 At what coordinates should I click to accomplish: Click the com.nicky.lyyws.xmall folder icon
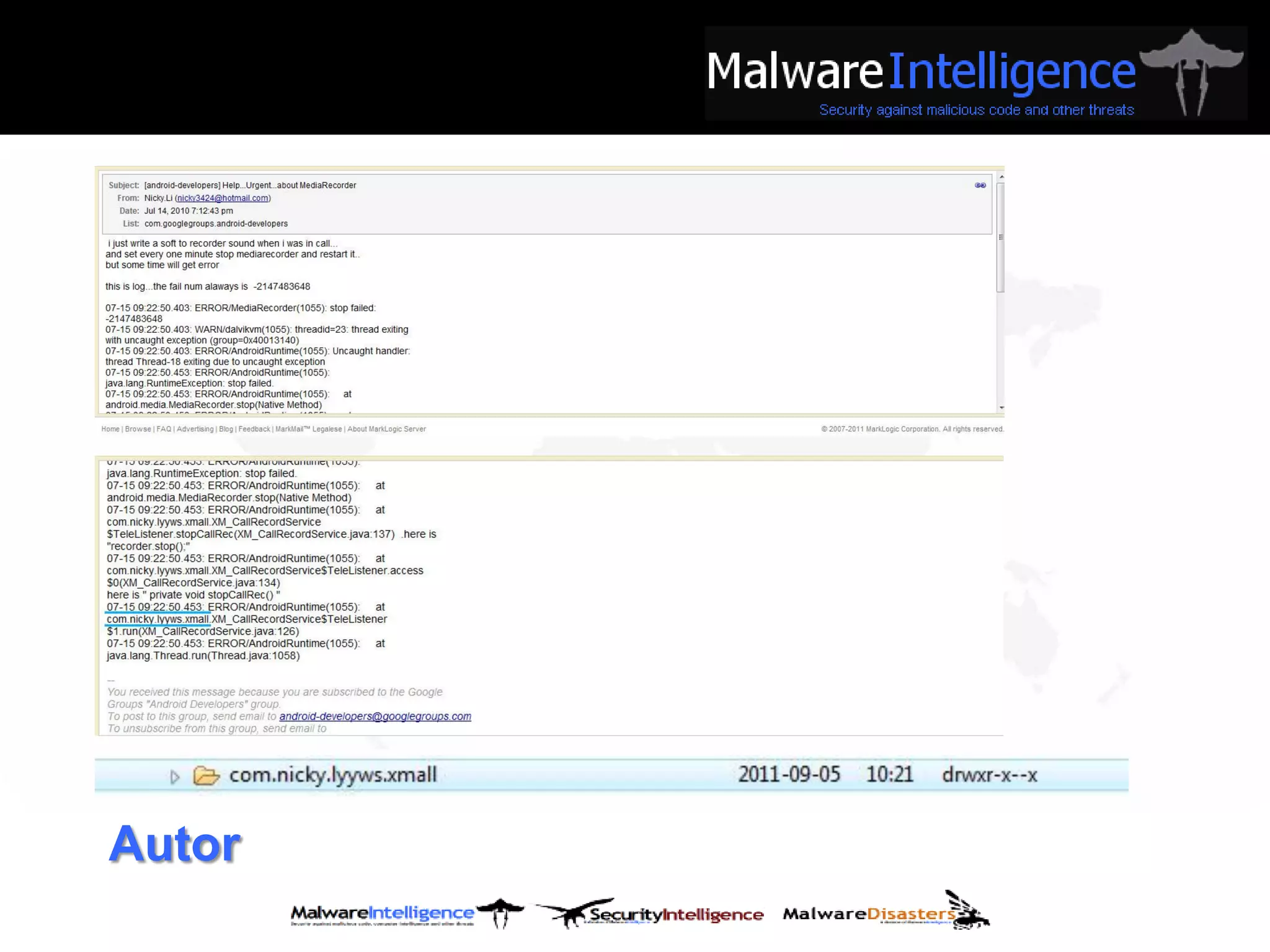click(x=206, y=775)
